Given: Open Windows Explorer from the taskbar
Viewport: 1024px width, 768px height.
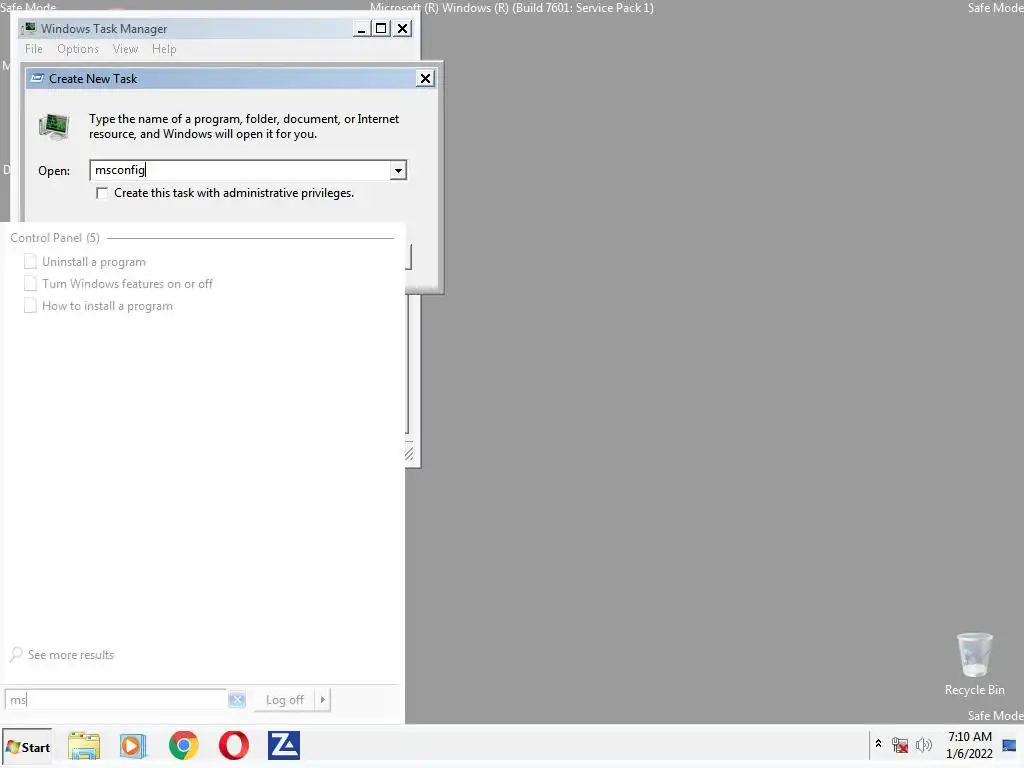Looking at the screenshot, I should coord(84,746).
